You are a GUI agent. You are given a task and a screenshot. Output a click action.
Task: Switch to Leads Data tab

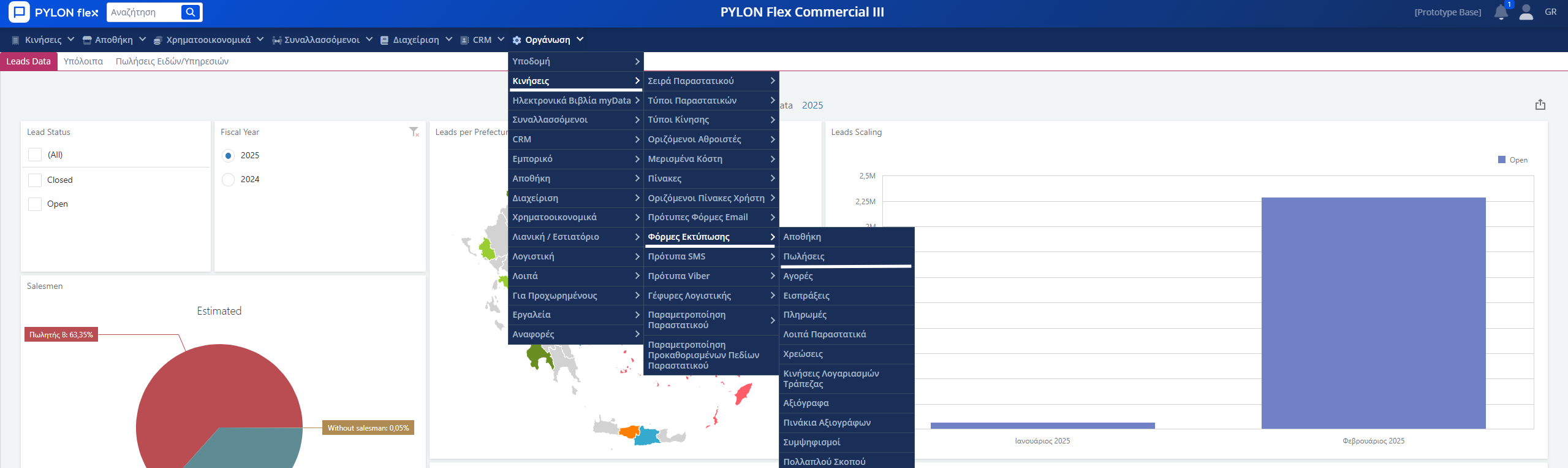[x=29, y=61]
